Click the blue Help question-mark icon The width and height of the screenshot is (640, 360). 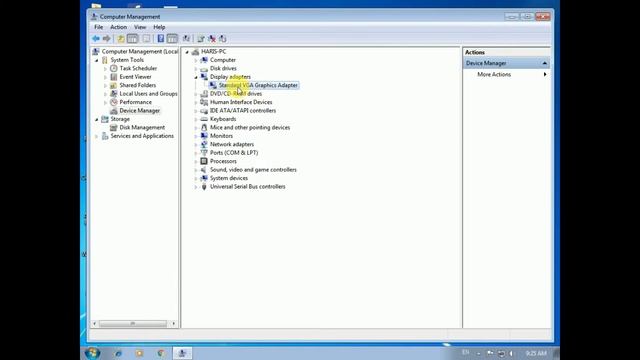point(161,39)
